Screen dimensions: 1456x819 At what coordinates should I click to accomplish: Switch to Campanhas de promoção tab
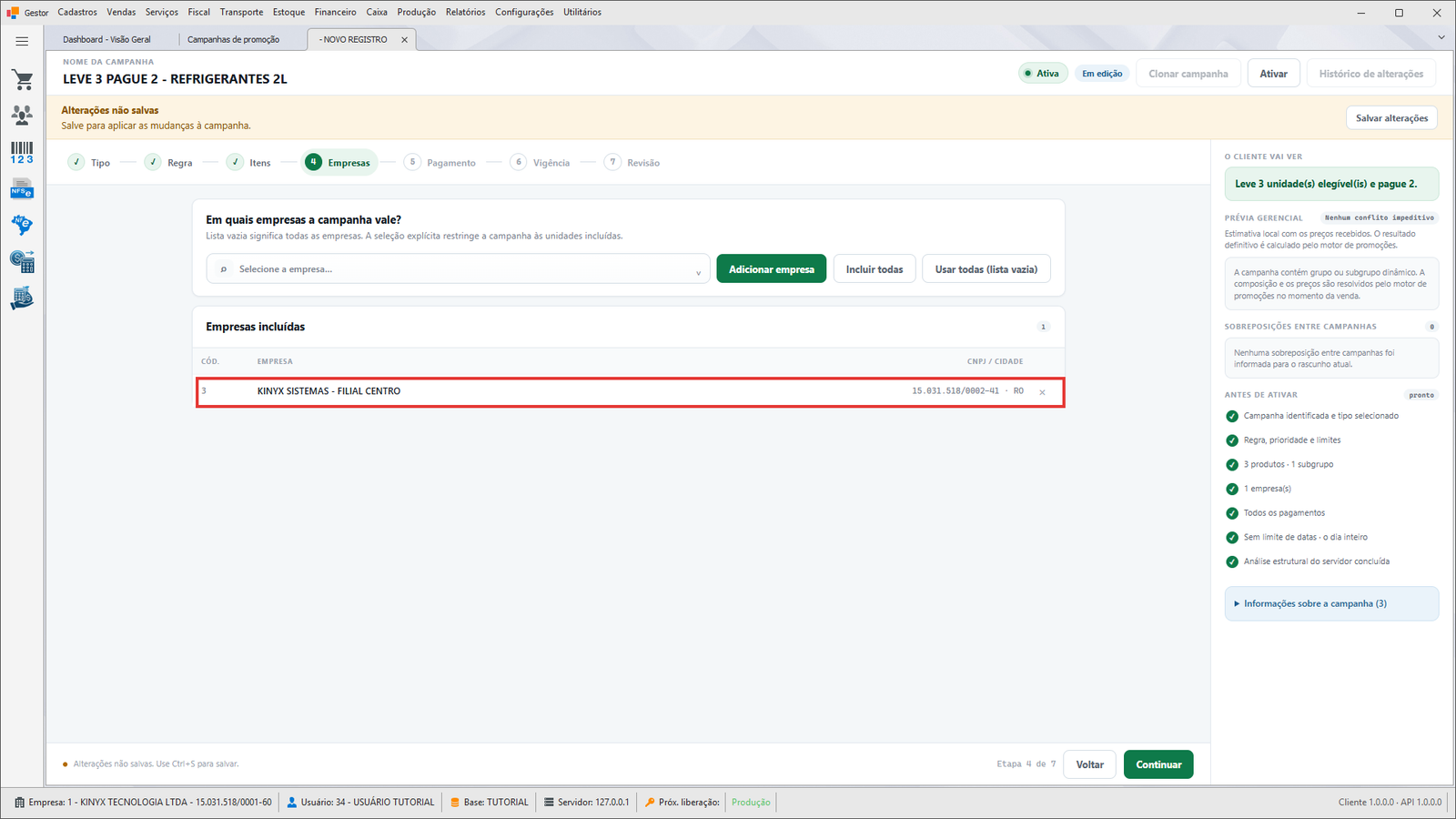tap(234, 40)
